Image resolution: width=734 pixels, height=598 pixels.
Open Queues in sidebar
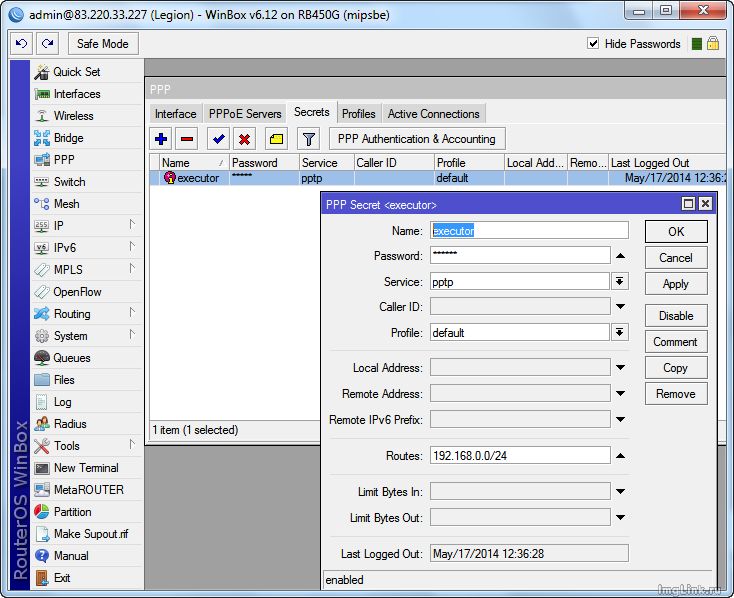(x=87, y=358)
